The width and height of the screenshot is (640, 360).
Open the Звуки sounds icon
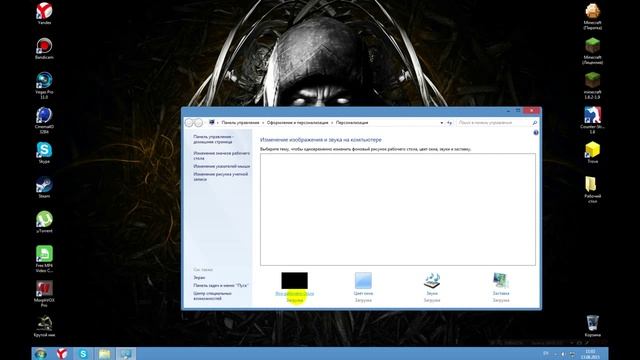tap(432, 281)
